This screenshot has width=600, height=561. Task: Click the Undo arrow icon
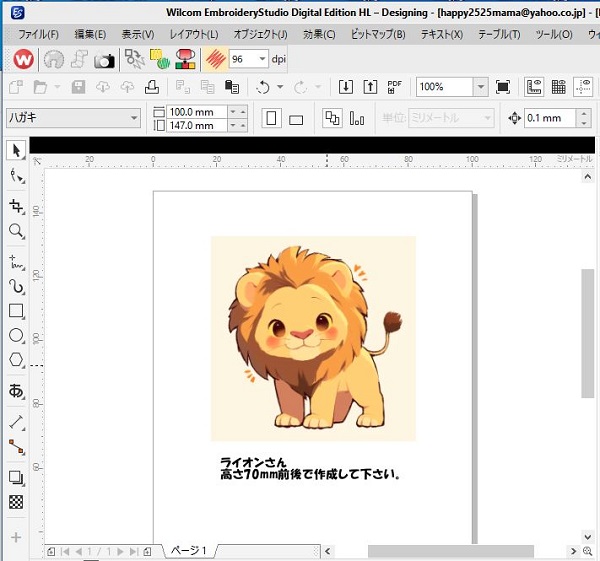tap(263, 87)
